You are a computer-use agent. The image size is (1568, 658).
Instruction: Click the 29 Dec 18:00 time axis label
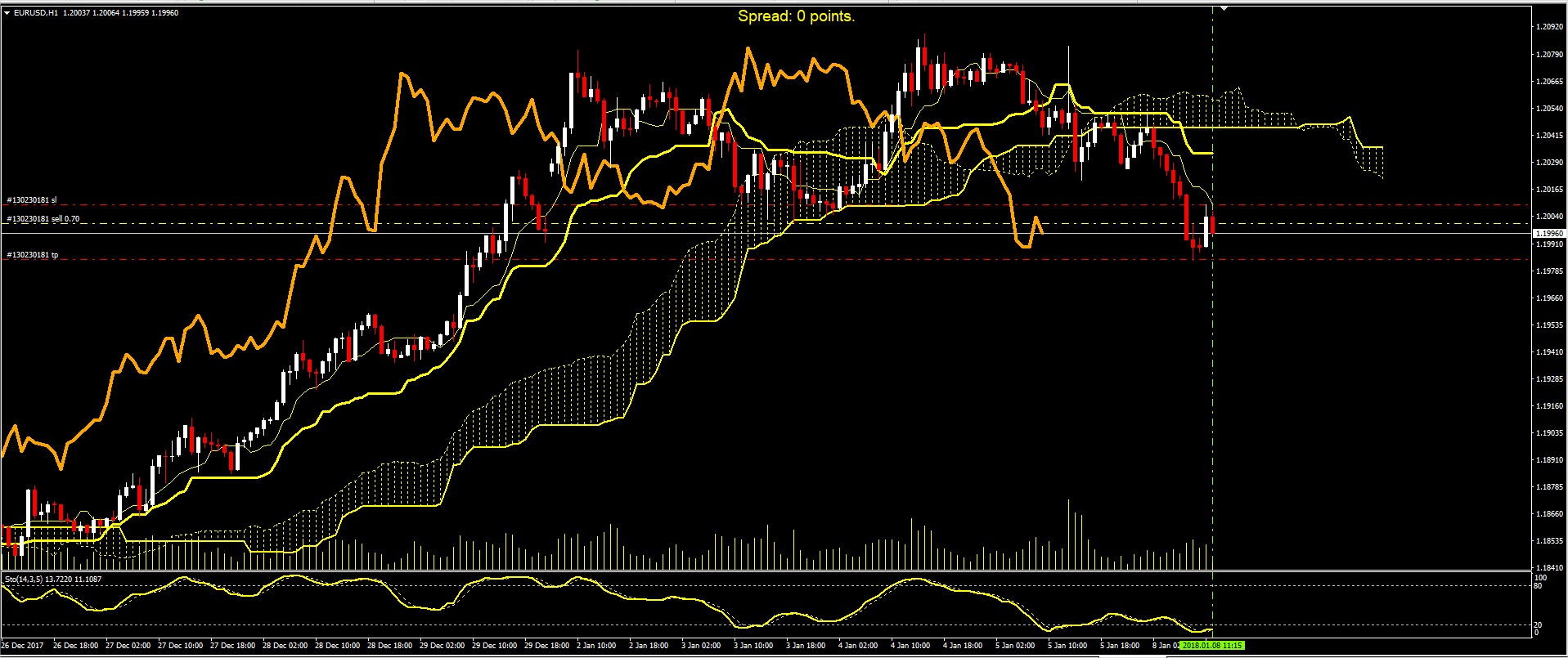click(547, 646)
